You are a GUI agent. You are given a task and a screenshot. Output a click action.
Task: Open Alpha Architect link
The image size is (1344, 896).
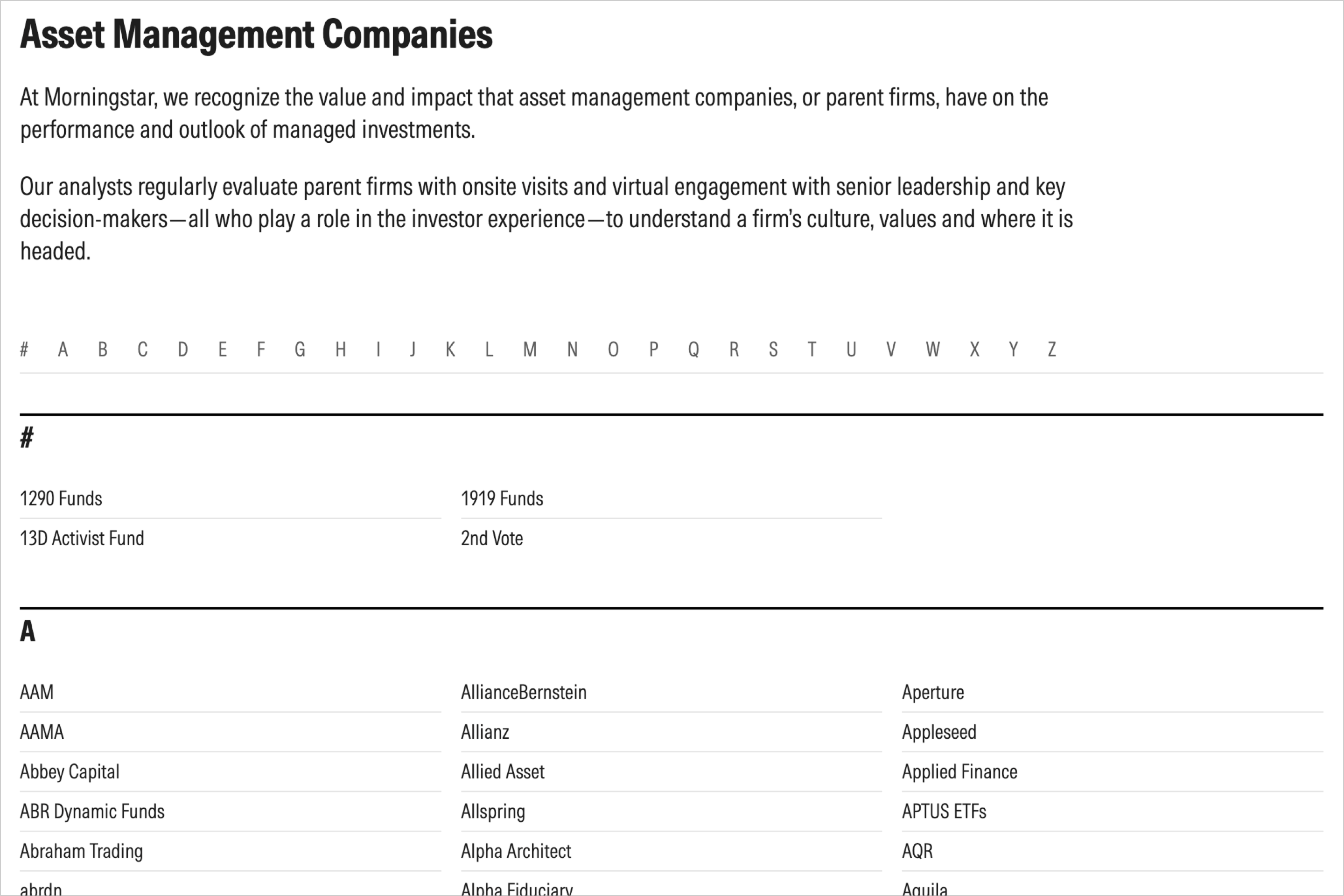tap(515, 851)
